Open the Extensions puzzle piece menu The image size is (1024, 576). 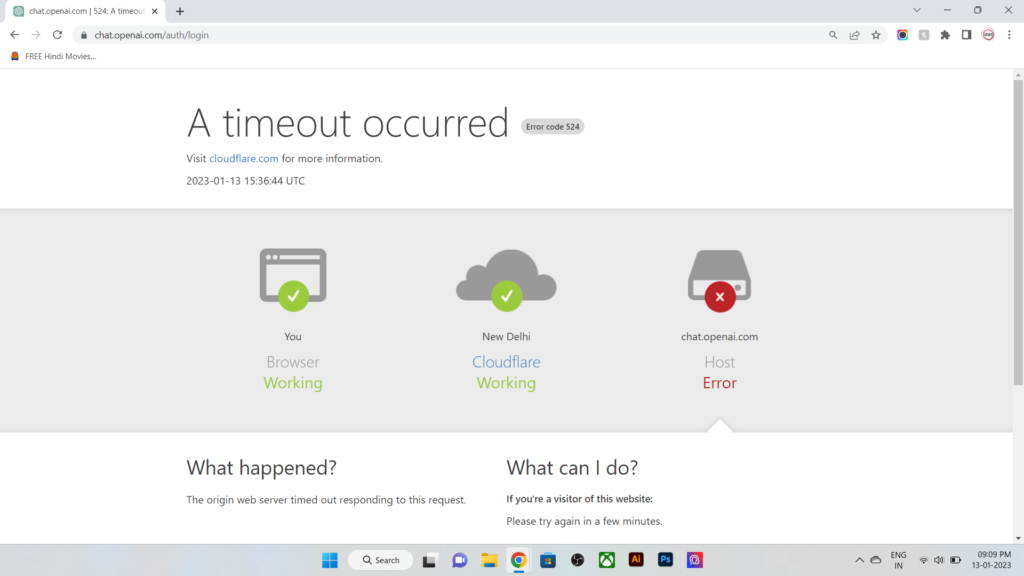(x=945, y=35)
